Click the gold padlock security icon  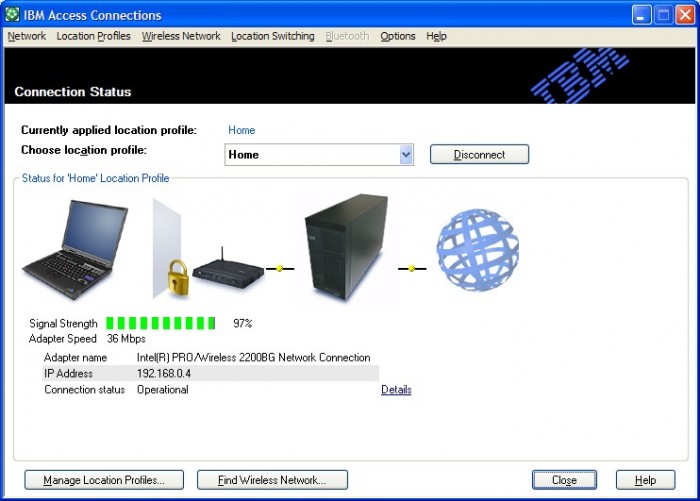[x=178, y=277]
